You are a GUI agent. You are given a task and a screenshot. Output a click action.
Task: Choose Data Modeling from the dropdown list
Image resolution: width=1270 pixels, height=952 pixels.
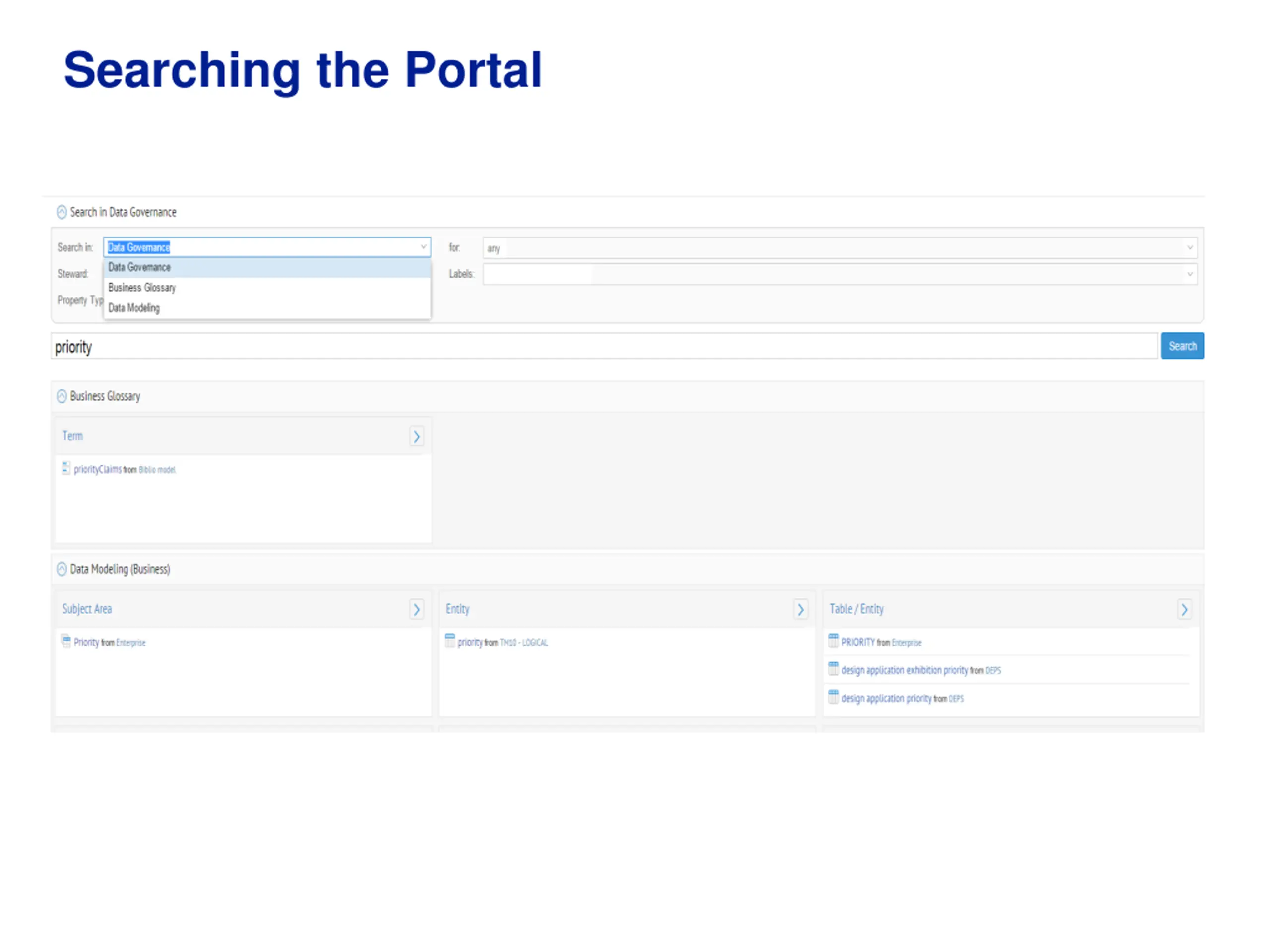coord(267,308)
